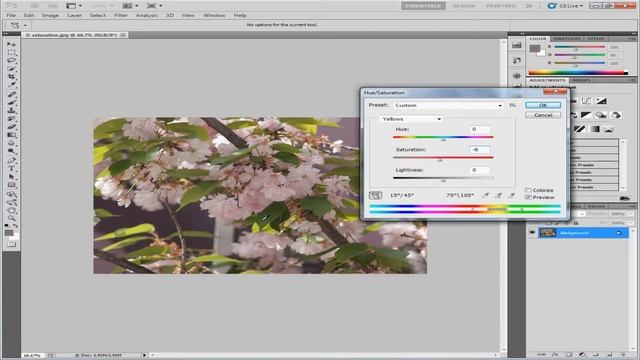Pick the Subtract from Sample eyedropper
The height and width of the screenshot is (360, 640).
(x=511, y=196)
